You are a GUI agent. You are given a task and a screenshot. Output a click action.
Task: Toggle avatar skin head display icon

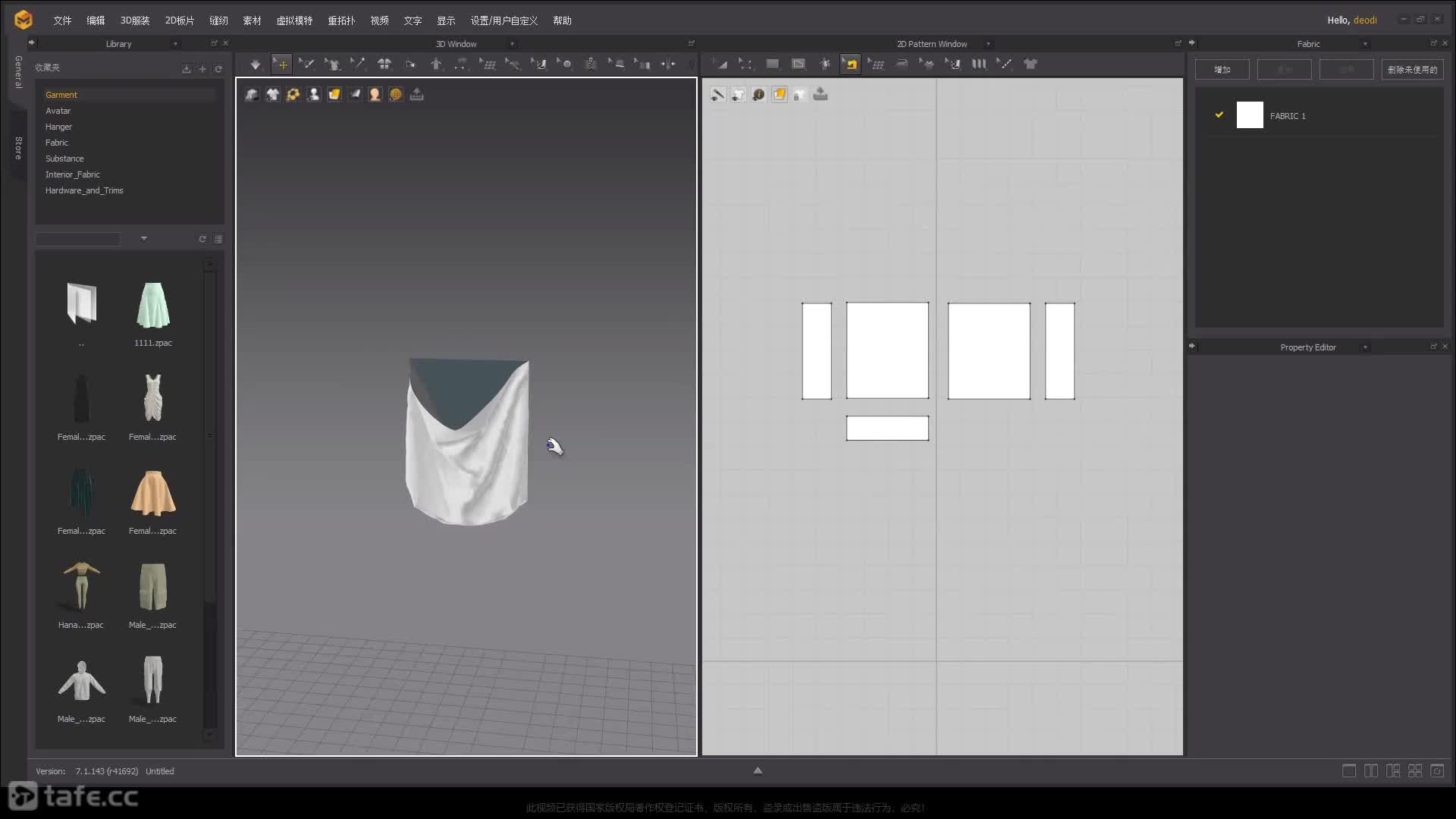point(375,94)
